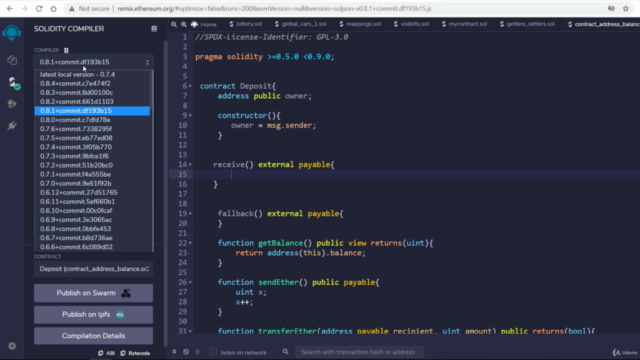Select compiler 0.8.2+commit.661d1103
Viewport: 640px width, 360px height.
click(92, 102)
